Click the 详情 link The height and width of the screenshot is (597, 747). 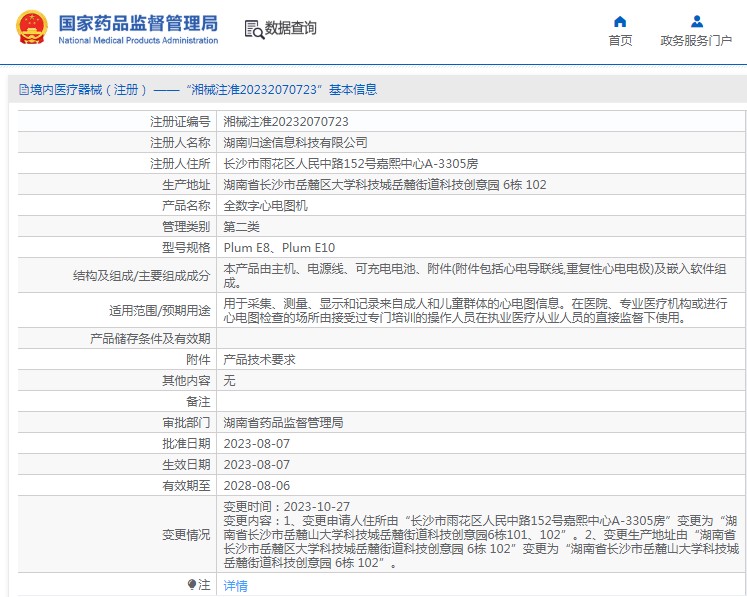pyautogui.click(x=235, y=585)
